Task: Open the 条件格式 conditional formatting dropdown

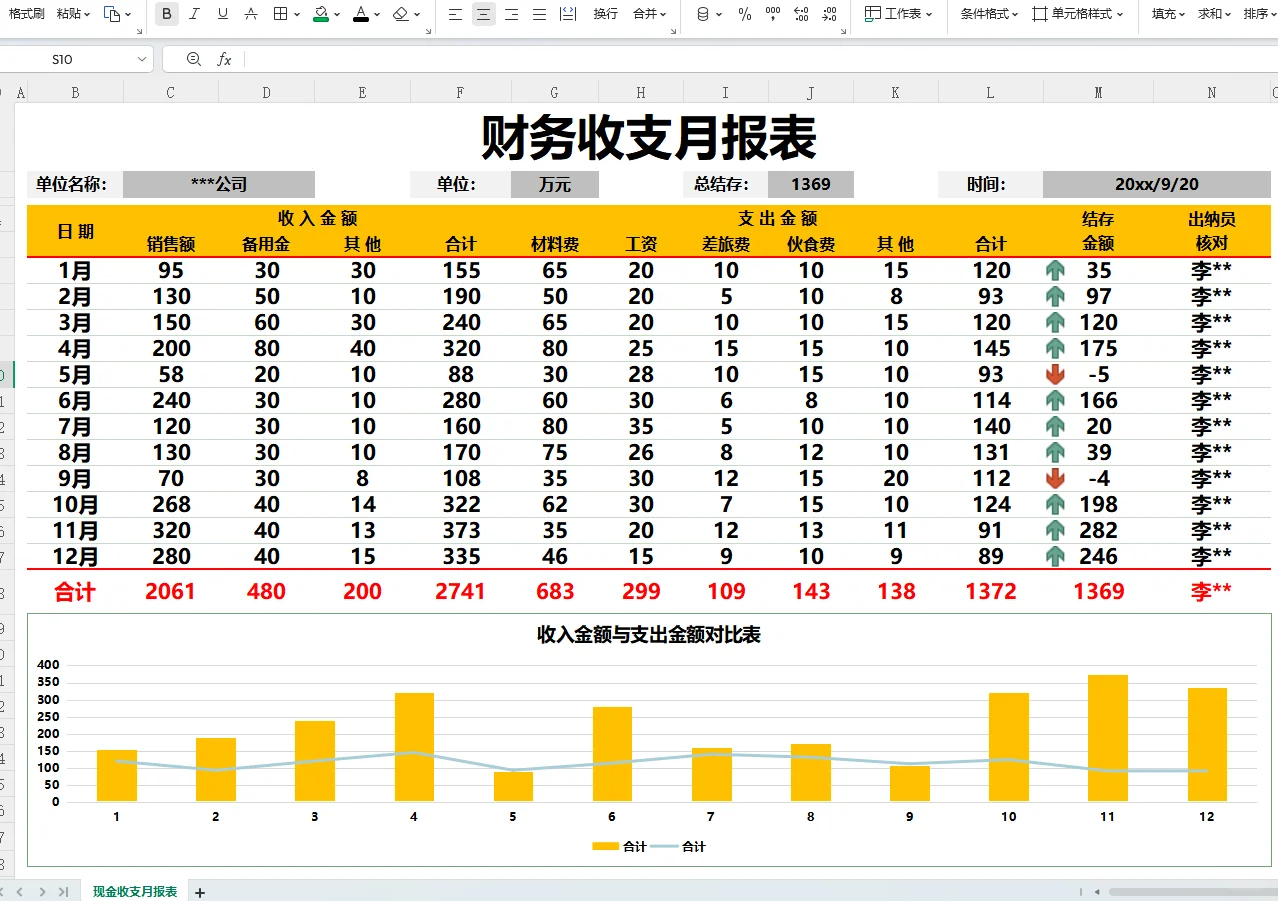Action: click(989, 14)
